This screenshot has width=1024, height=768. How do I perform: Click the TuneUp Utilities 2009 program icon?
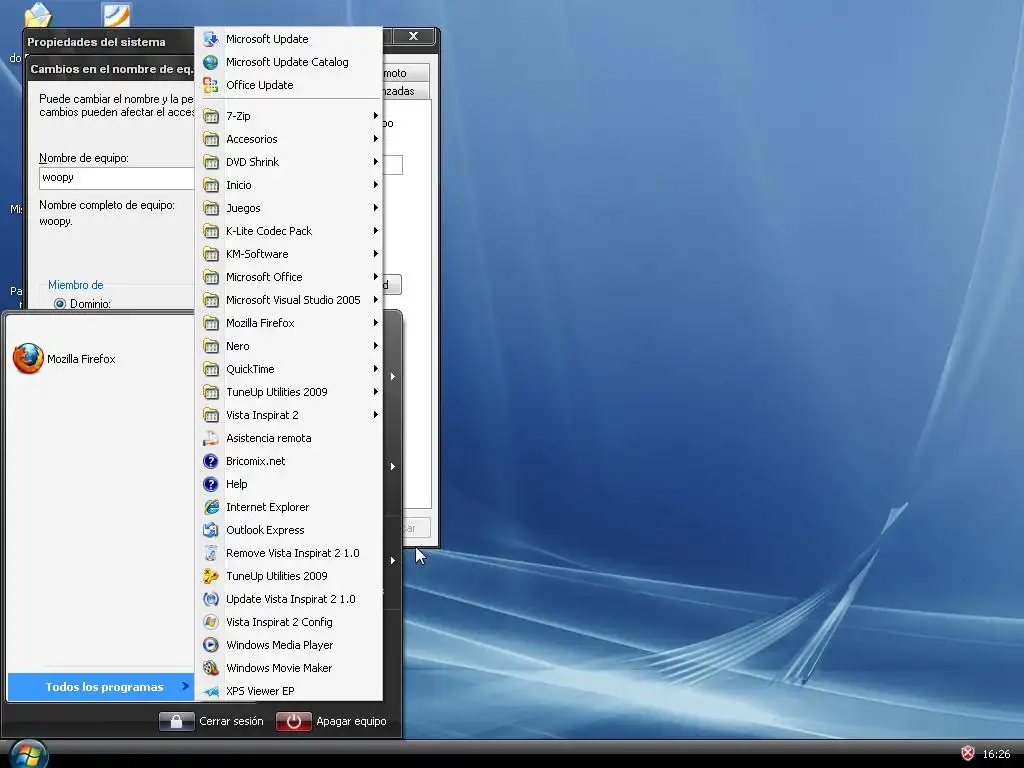210,576
